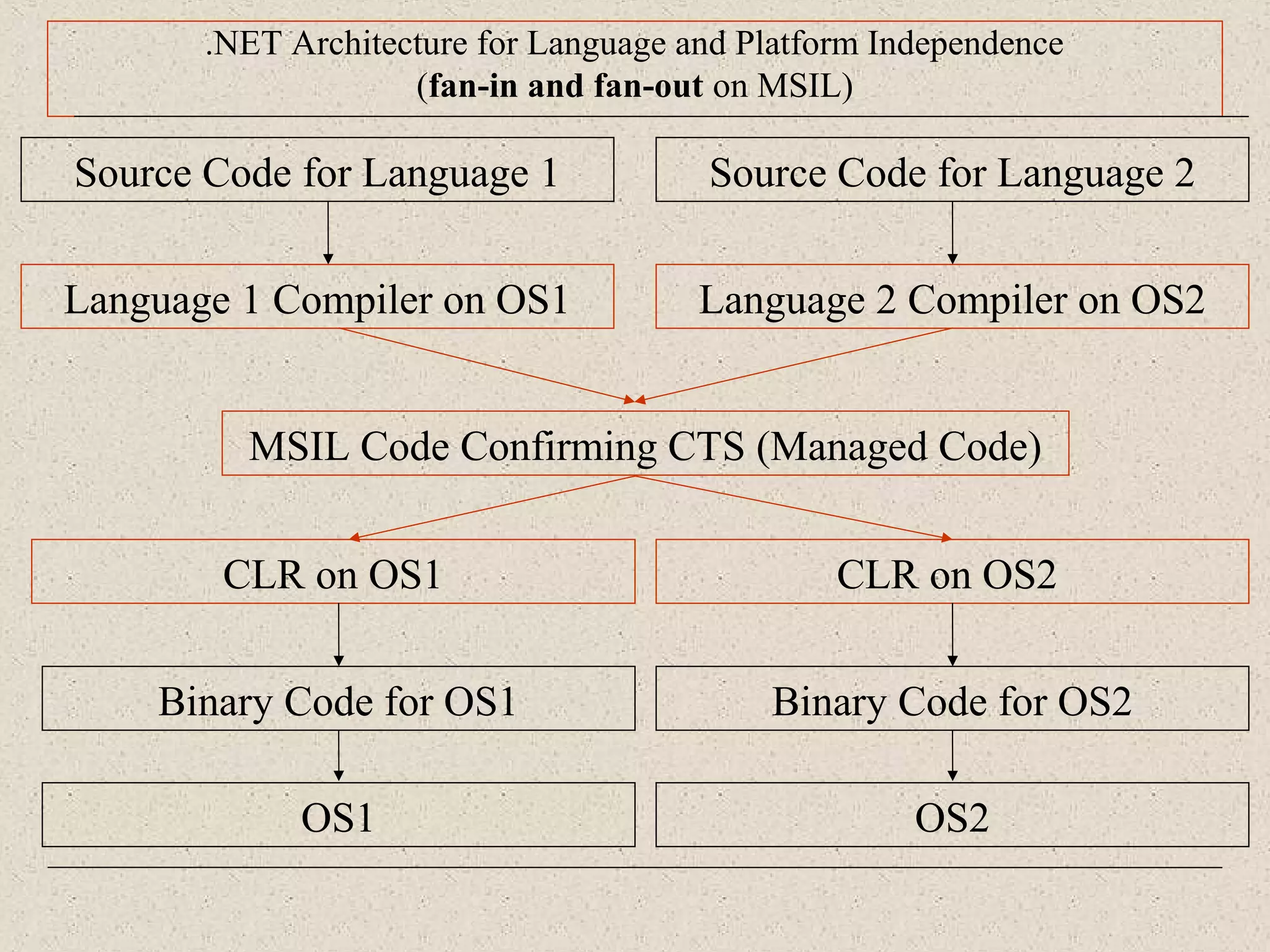Viewport: 1270px width, 952px height.
Task: Click the bottom OS1 box
Action: tap(338, 815)
